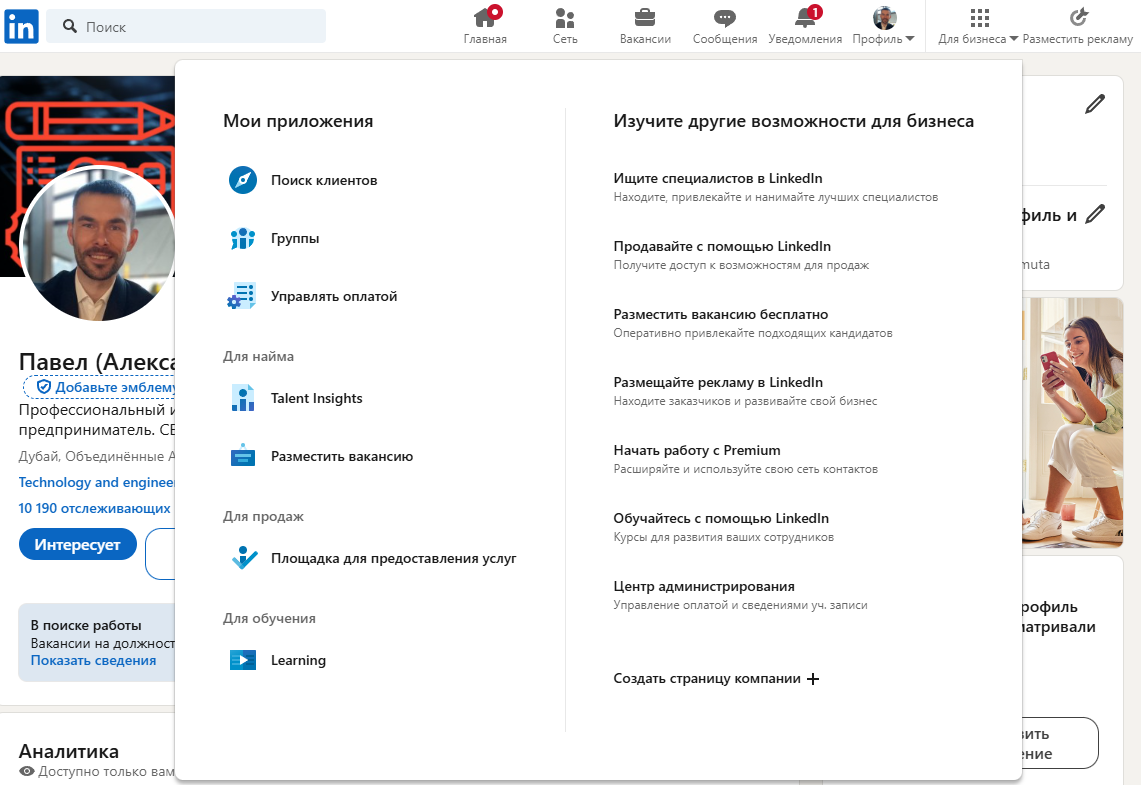The image size is (1141, 785).
Task: Open Обучайтесь с помощью LinkedIn
Action: 721,519
